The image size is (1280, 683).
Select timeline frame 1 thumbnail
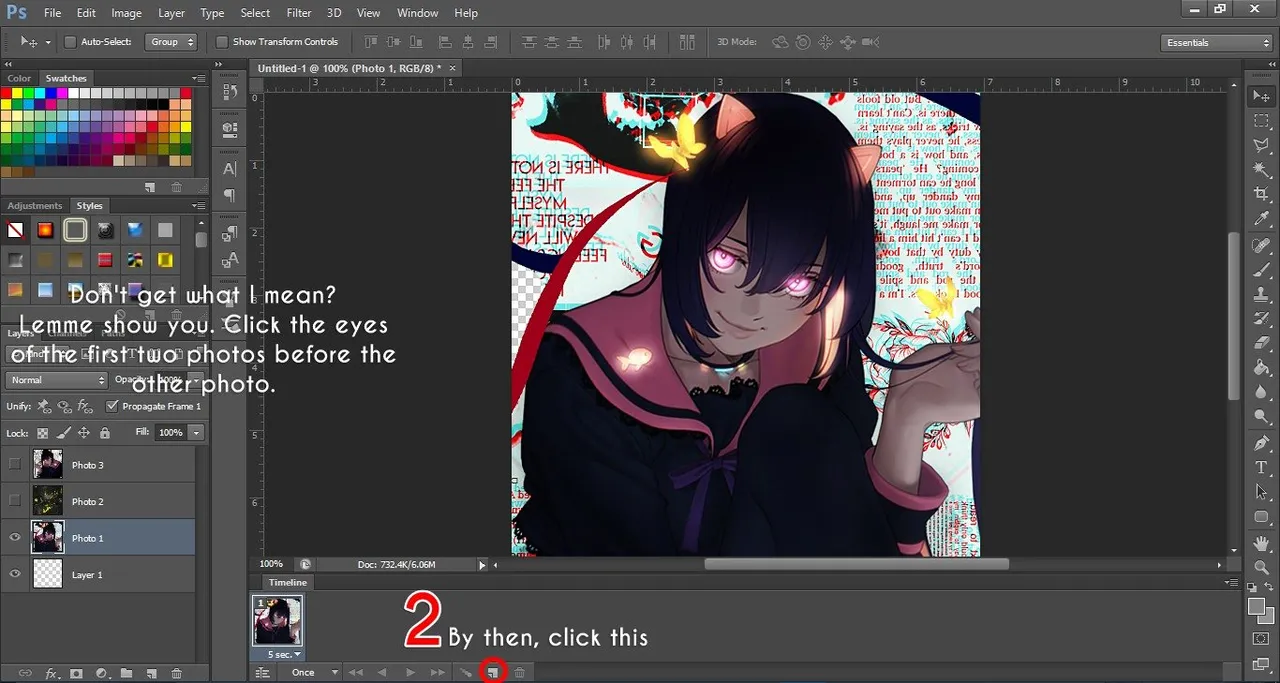click(278, 621)
